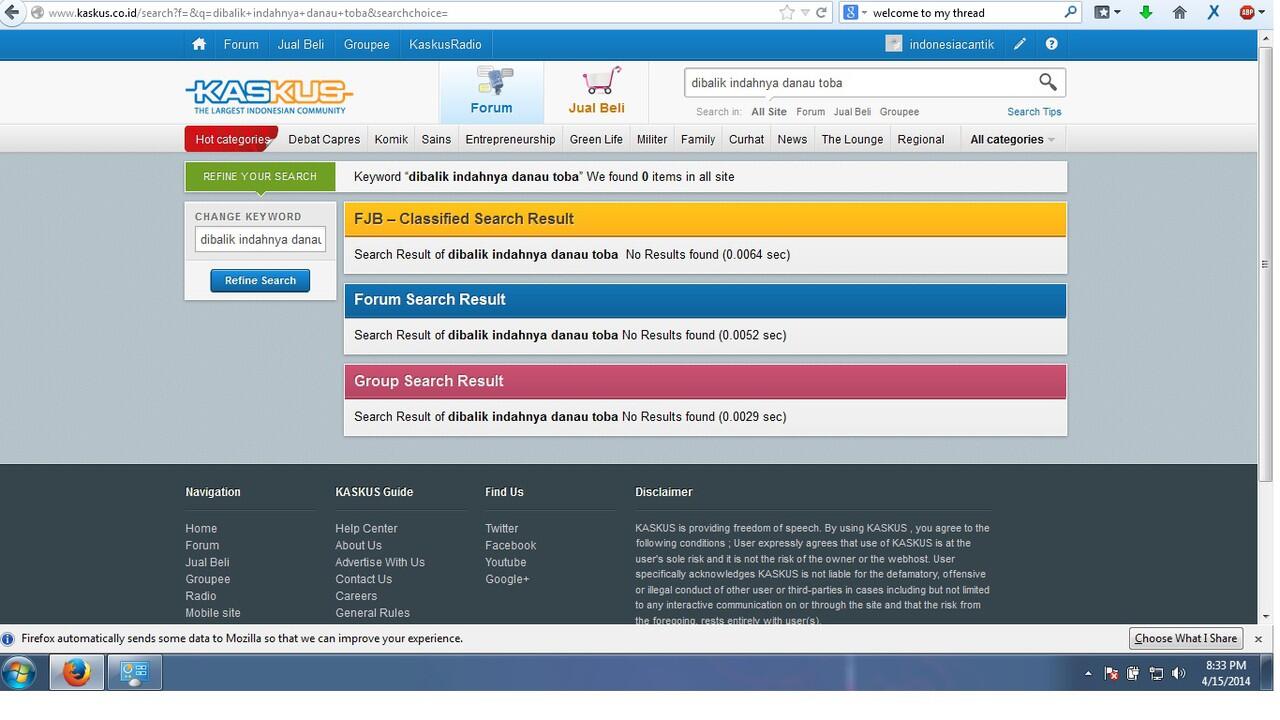
Task: Click the browser back arrow button
Action: 11,12
